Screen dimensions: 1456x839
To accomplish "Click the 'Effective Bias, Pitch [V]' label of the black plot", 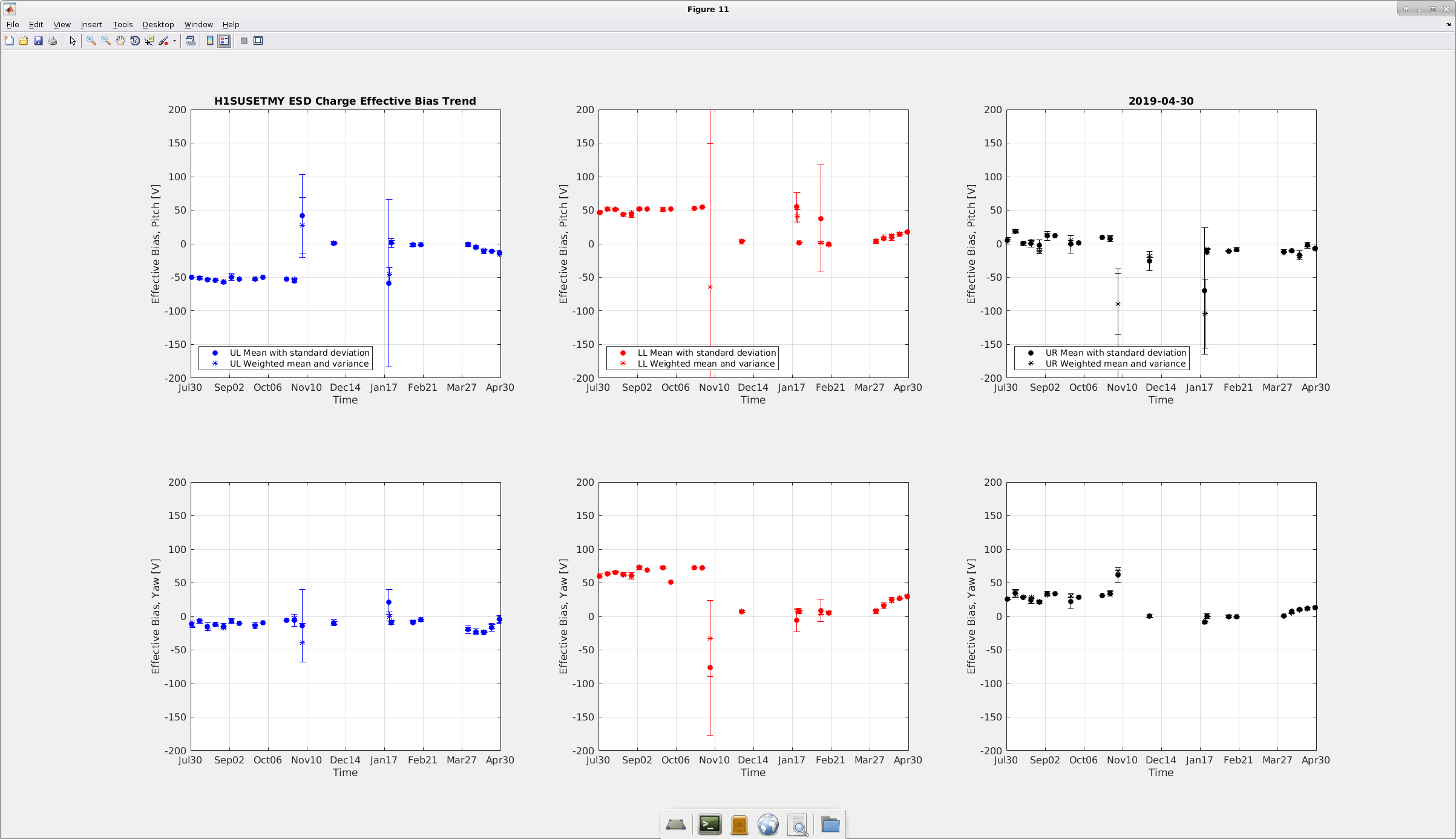I will [971, 244].
